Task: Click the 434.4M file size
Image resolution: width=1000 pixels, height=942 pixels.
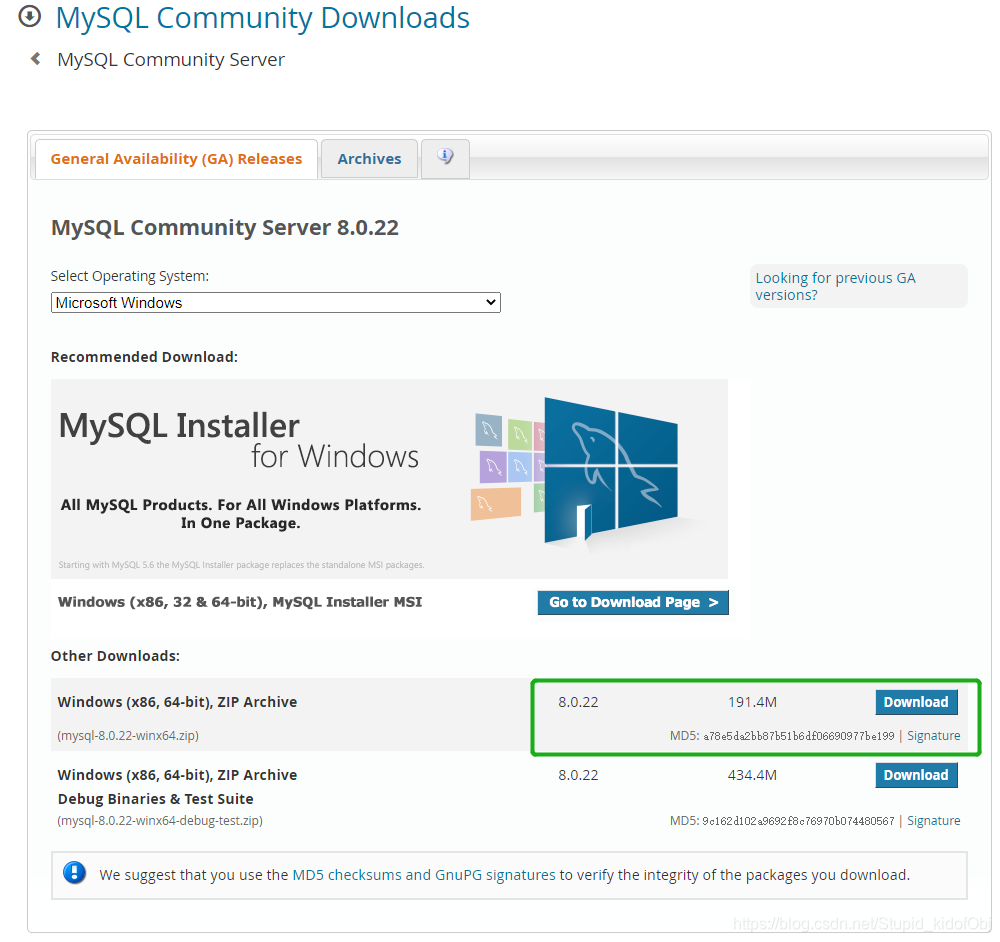Action: point(752,775)
